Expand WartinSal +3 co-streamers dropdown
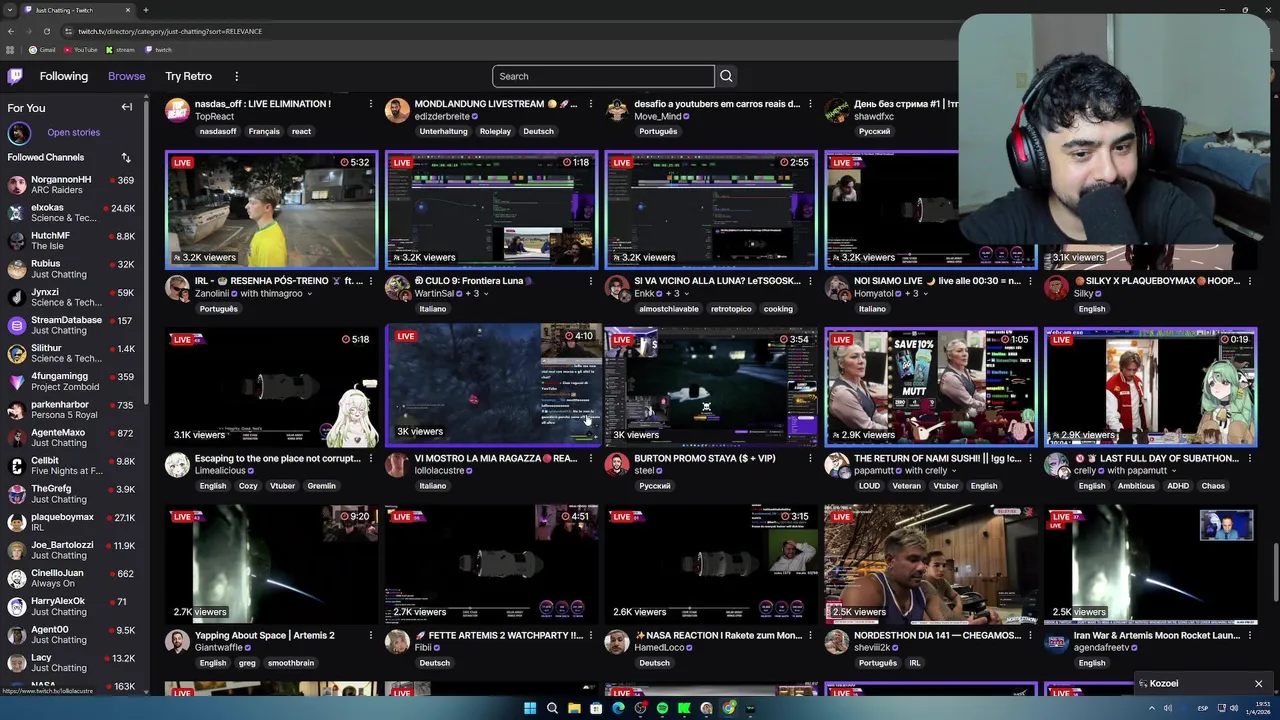Image resolution: width=1280 pixels, height=720 pixels. coord(487,294)
